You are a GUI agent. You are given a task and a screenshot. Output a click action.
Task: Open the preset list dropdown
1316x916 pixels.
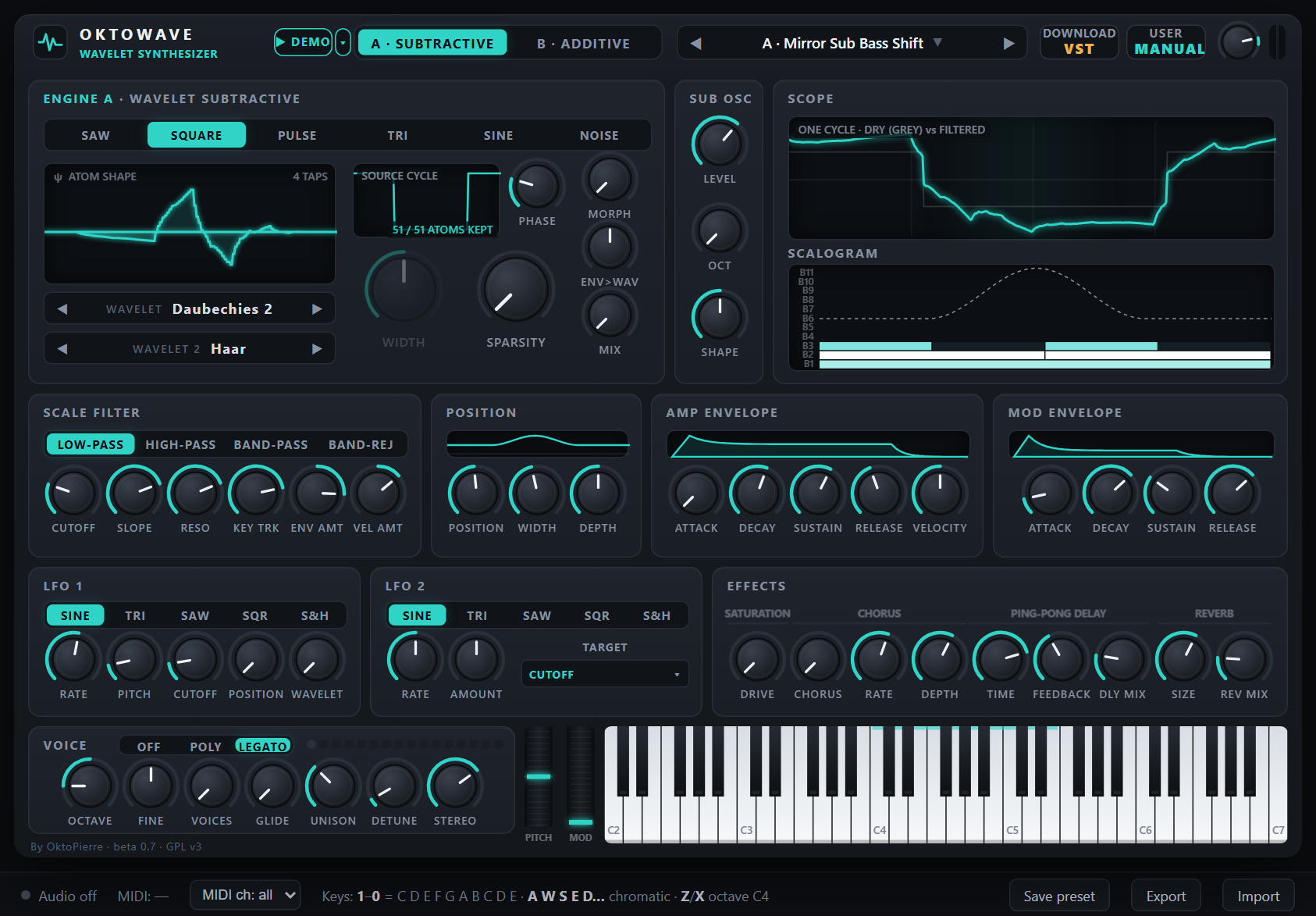point(852,44)
